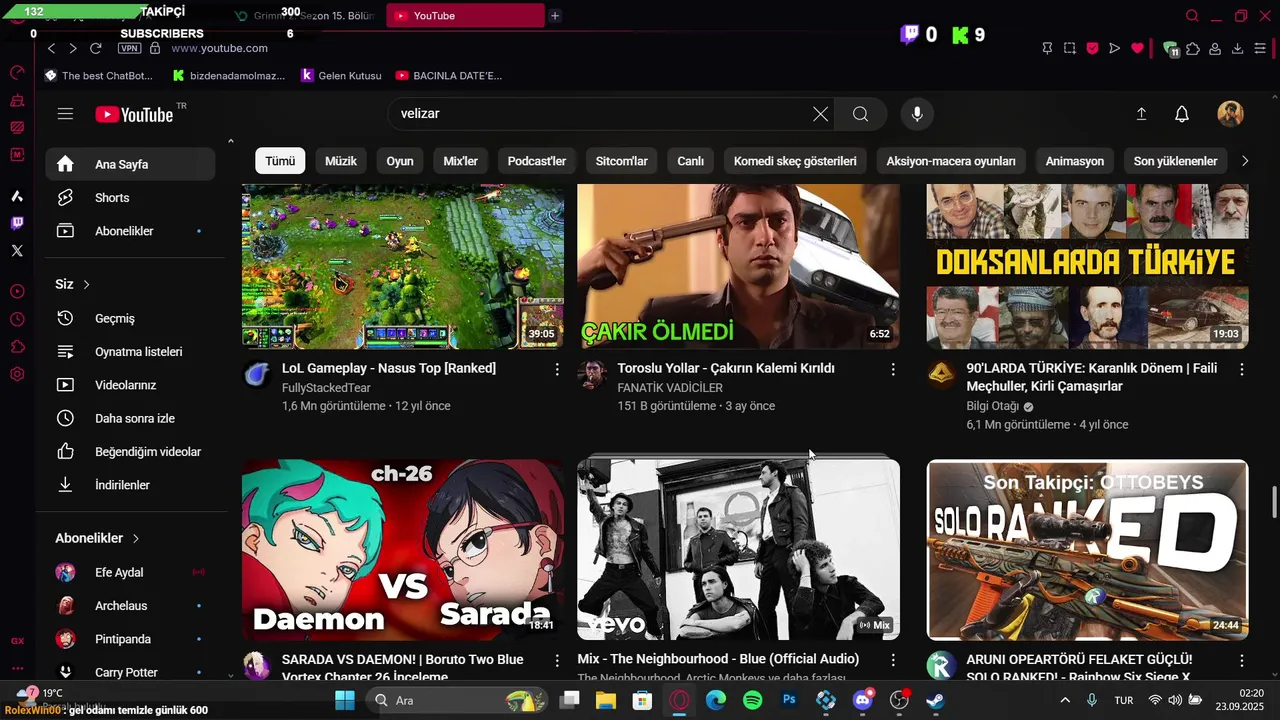Viewport: 1280px width, 720px height.
Task: Go back with browser back arrow
Action: (51, 48)
